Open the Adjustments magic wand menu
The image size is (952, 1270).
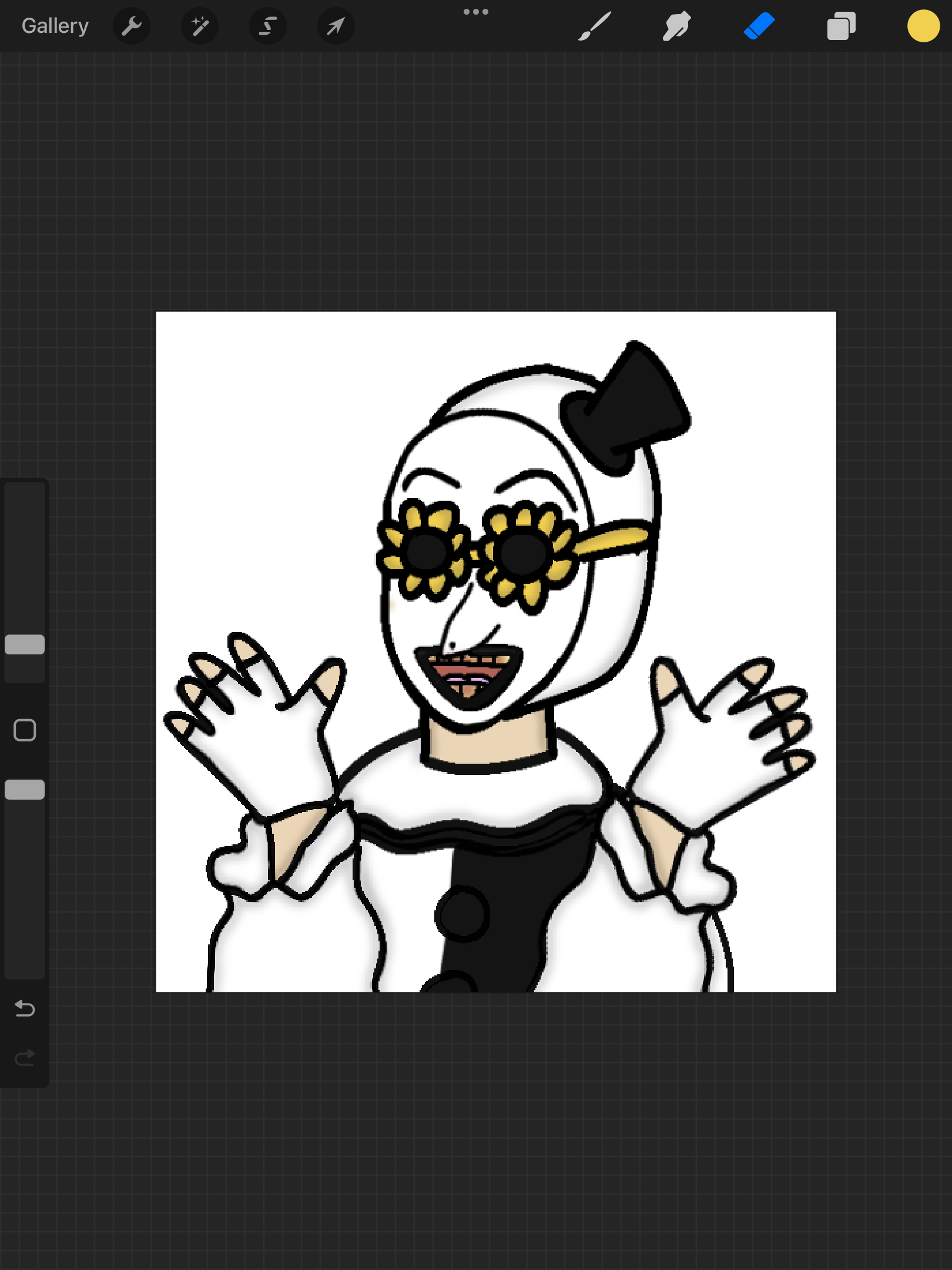(x=200, y=26)
